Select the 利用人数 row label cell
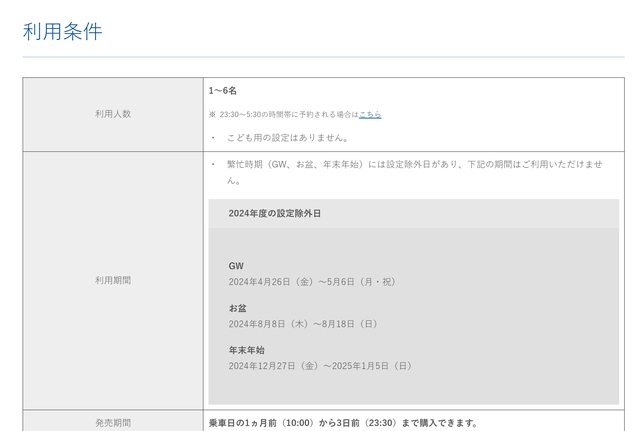This screenshot has width=640, height=431. [113, 114]
